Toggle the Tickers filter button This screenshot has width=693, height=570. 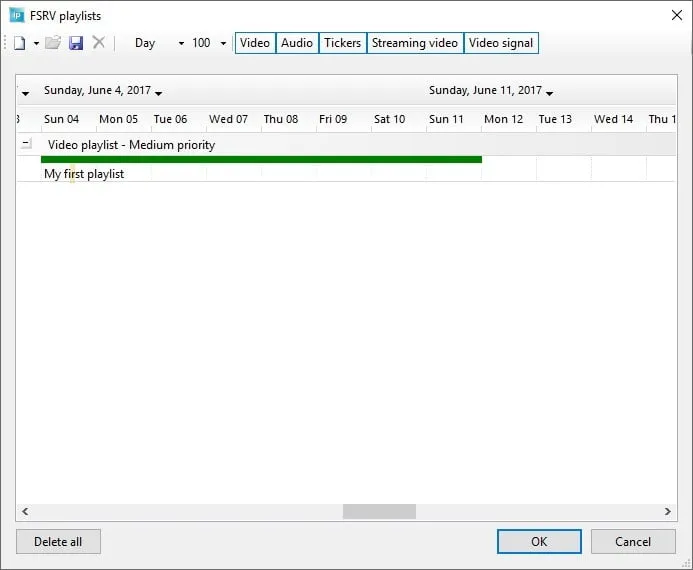(342, 43)
